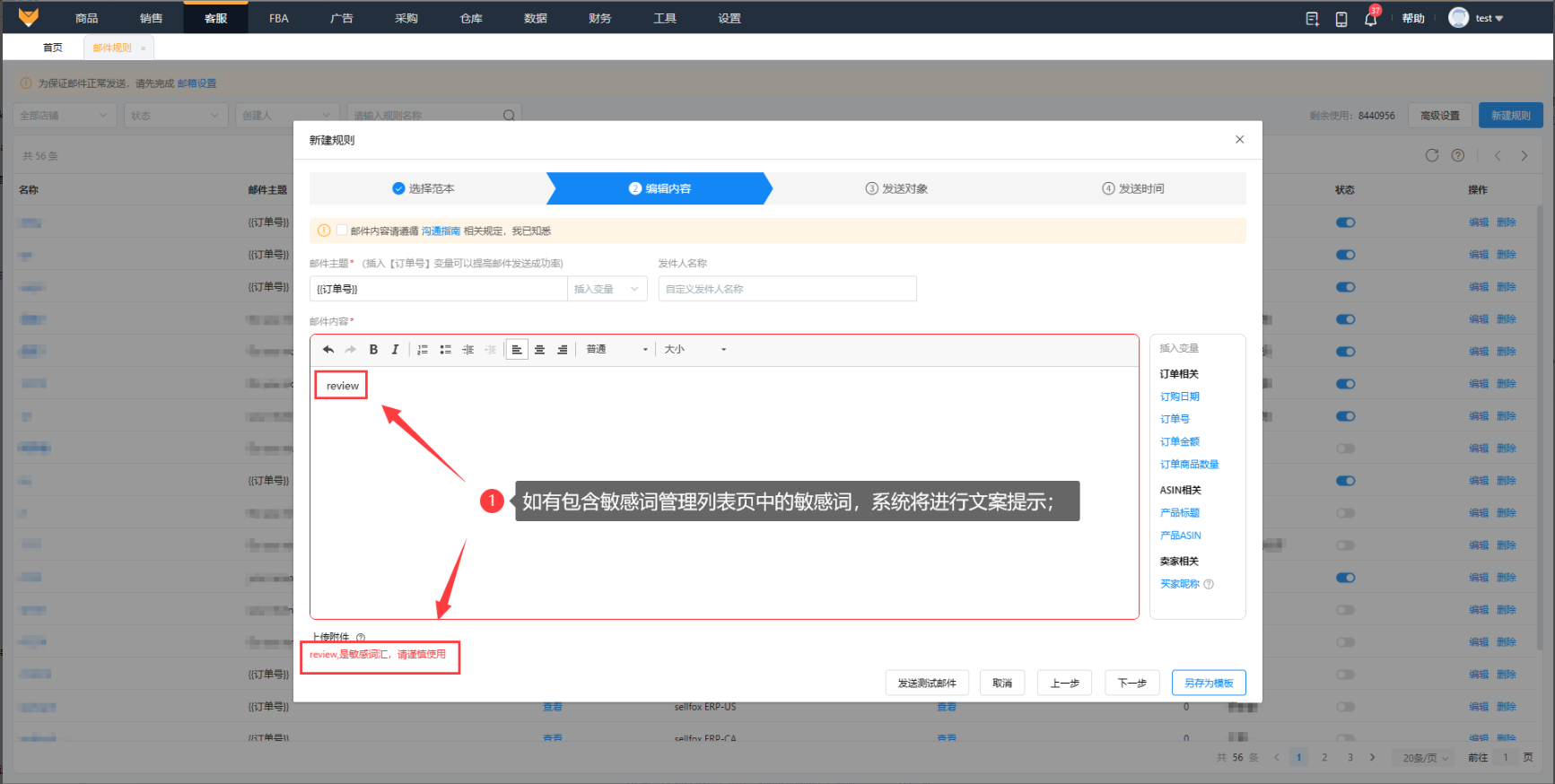Open the 全部店铺 store filter dropdown
The image size is (1555, 784).
(x=65, y=115)
